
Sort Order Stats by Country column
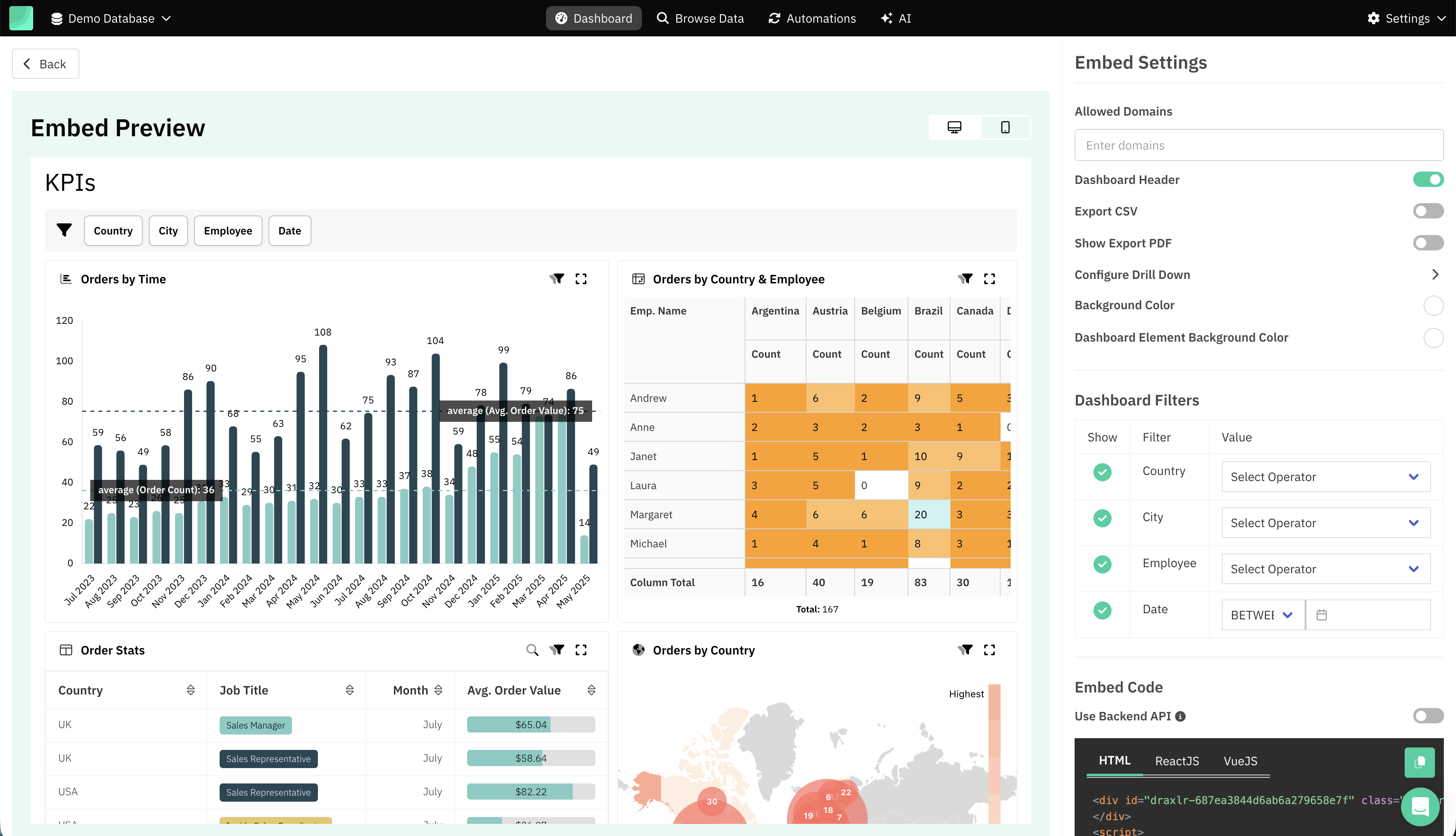[x=190, y=690]
